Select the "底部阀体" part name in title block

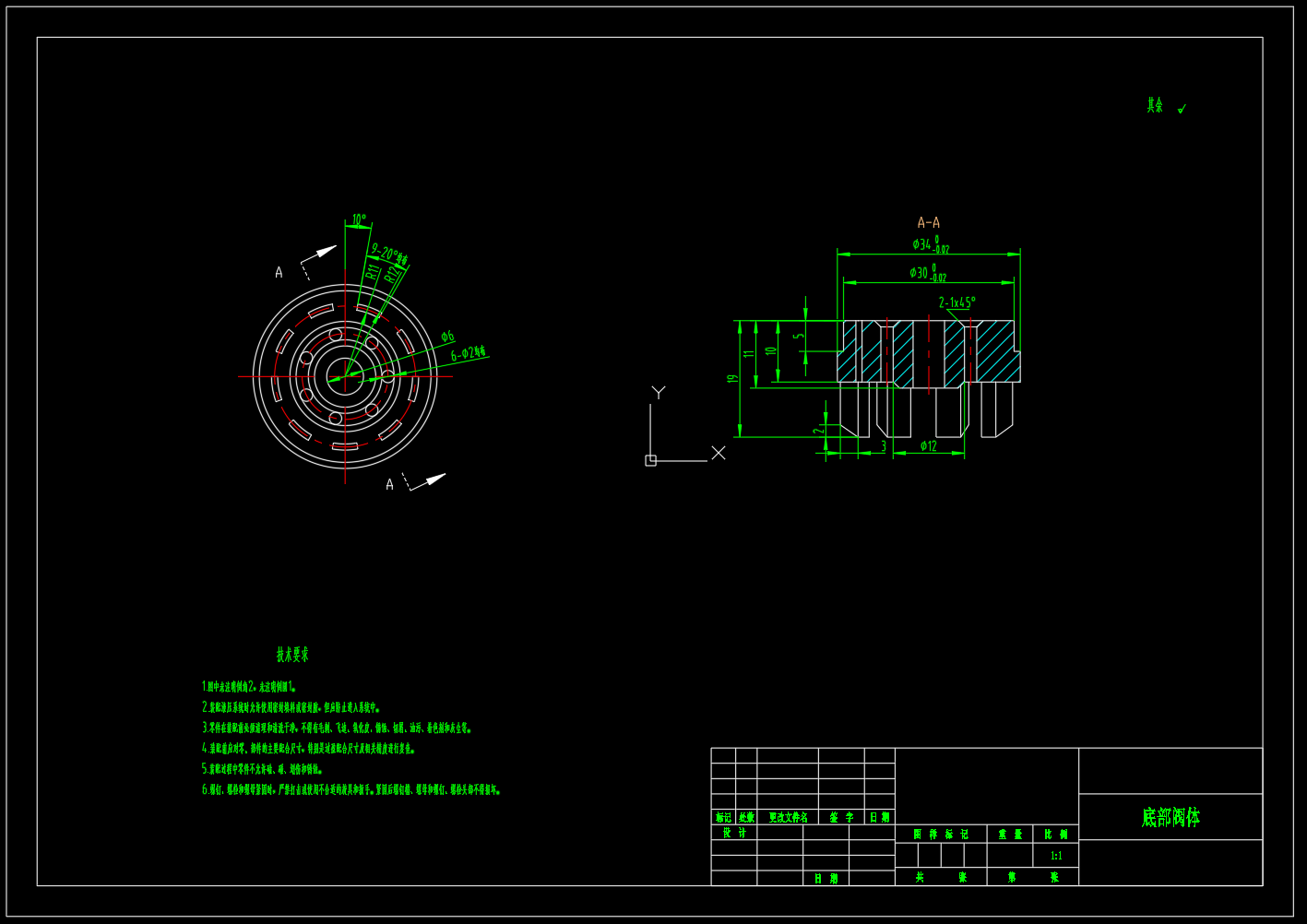point(1170,817)
